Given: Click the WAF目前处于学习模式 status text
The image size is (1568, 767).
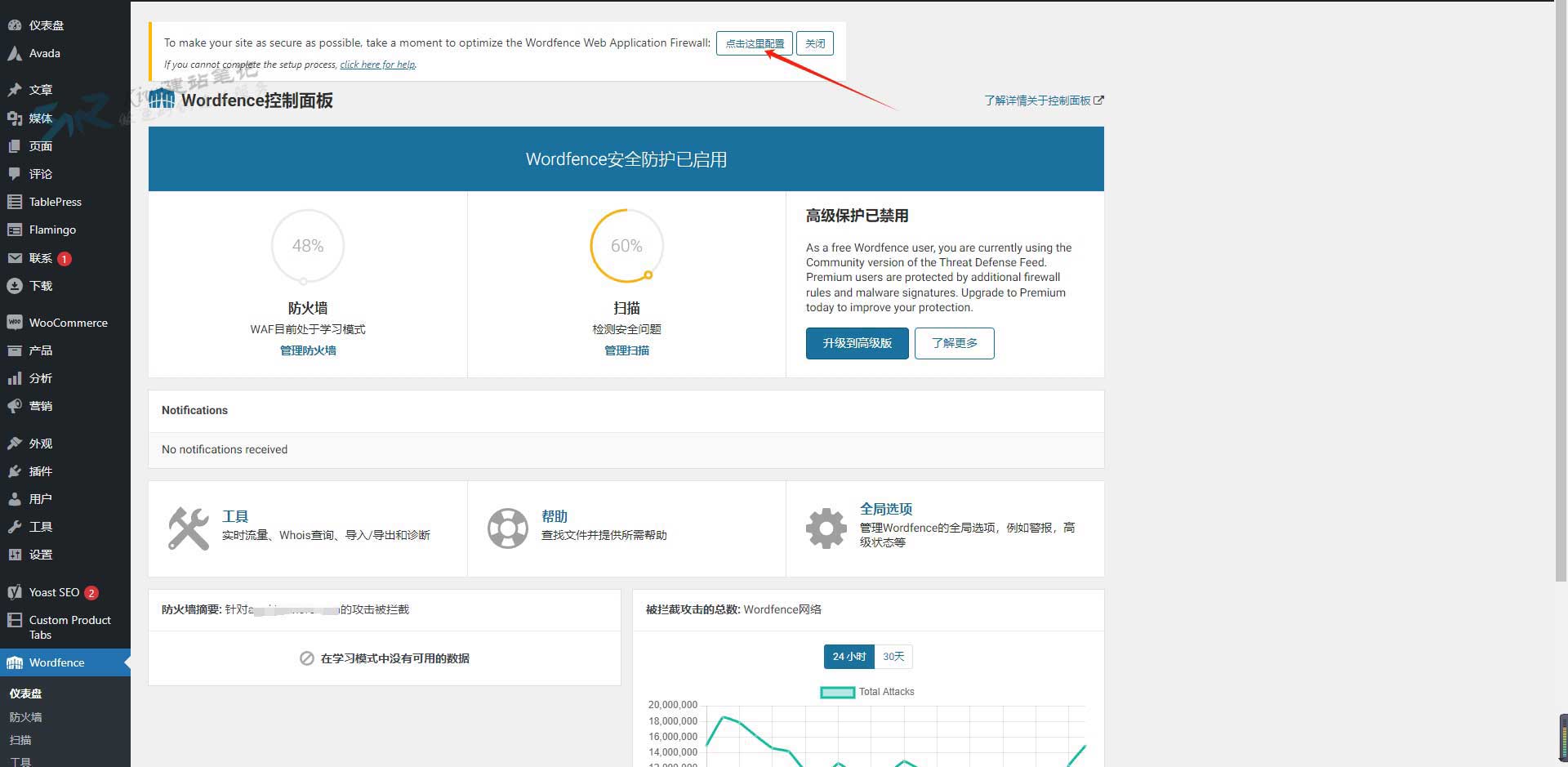Looking at the screenshot, I should pyautogui.click(x=308, y=329).
